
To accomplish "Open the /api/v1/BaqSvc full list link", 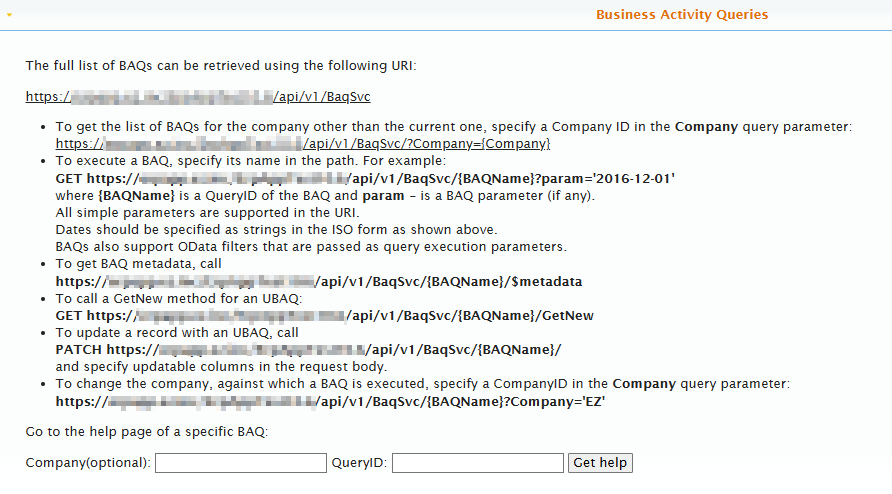I will pyautogui.click(x=198, y=97).
